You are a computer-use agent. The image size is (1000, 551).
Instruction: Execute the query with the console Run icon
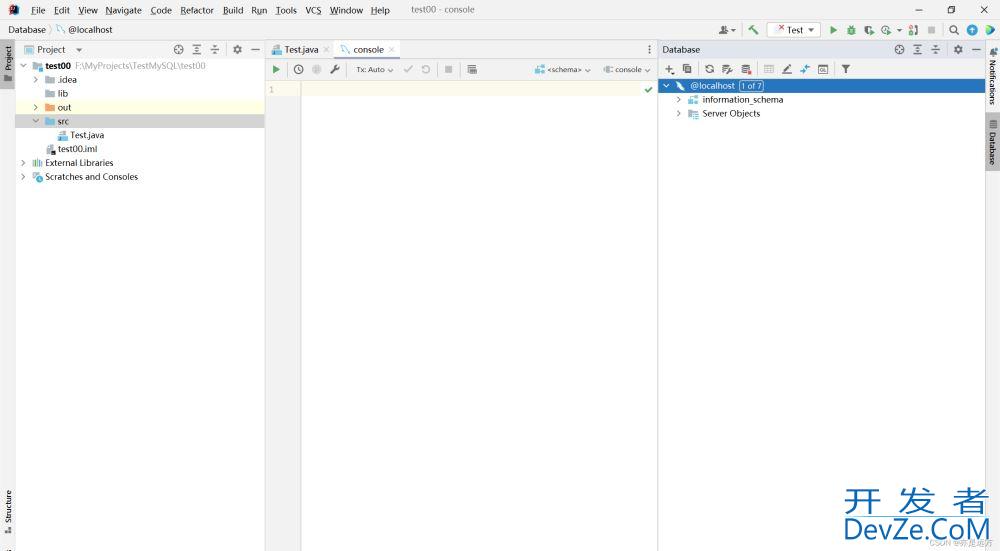pos(276,70)
